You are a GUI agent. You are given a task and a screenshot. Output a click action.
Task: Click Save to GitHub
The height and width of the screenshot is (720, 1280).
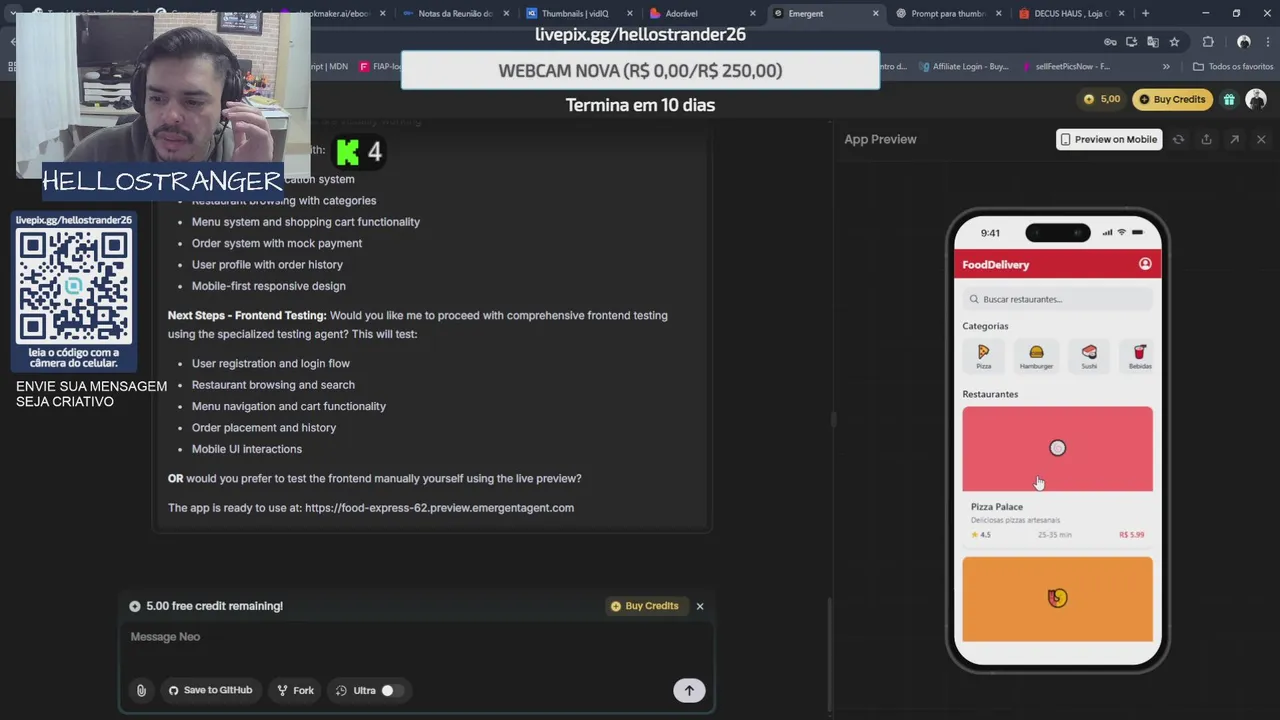click(210, 690)
